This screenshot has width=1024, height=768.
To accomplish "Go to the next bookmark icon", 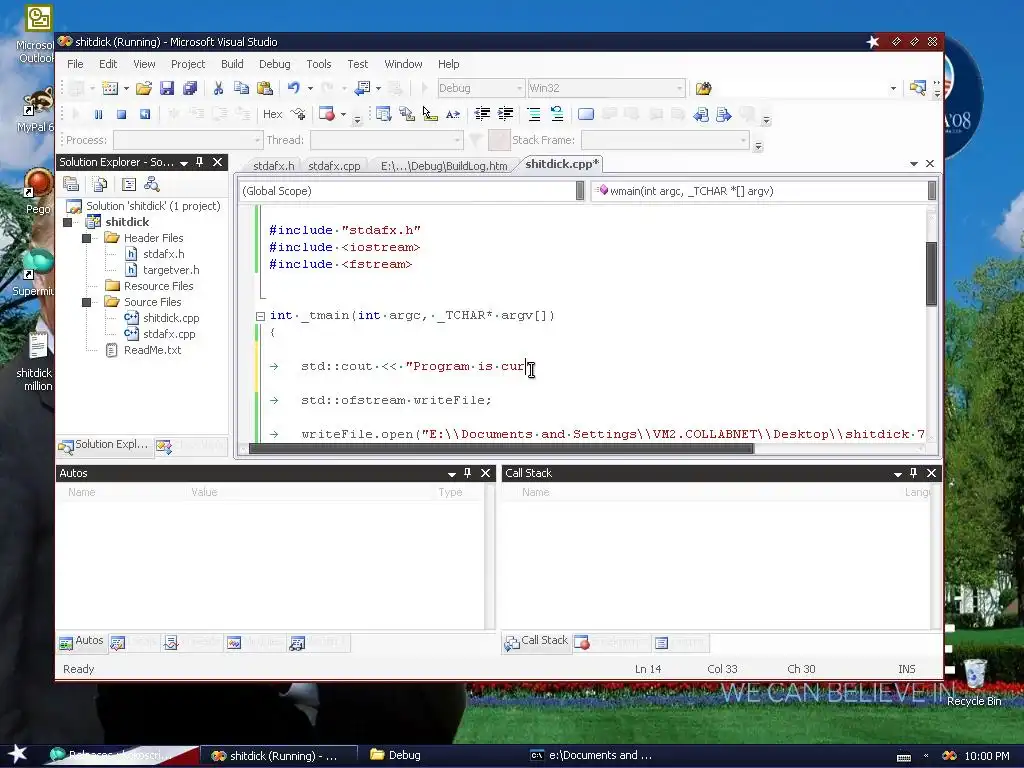I will (724, 114).
